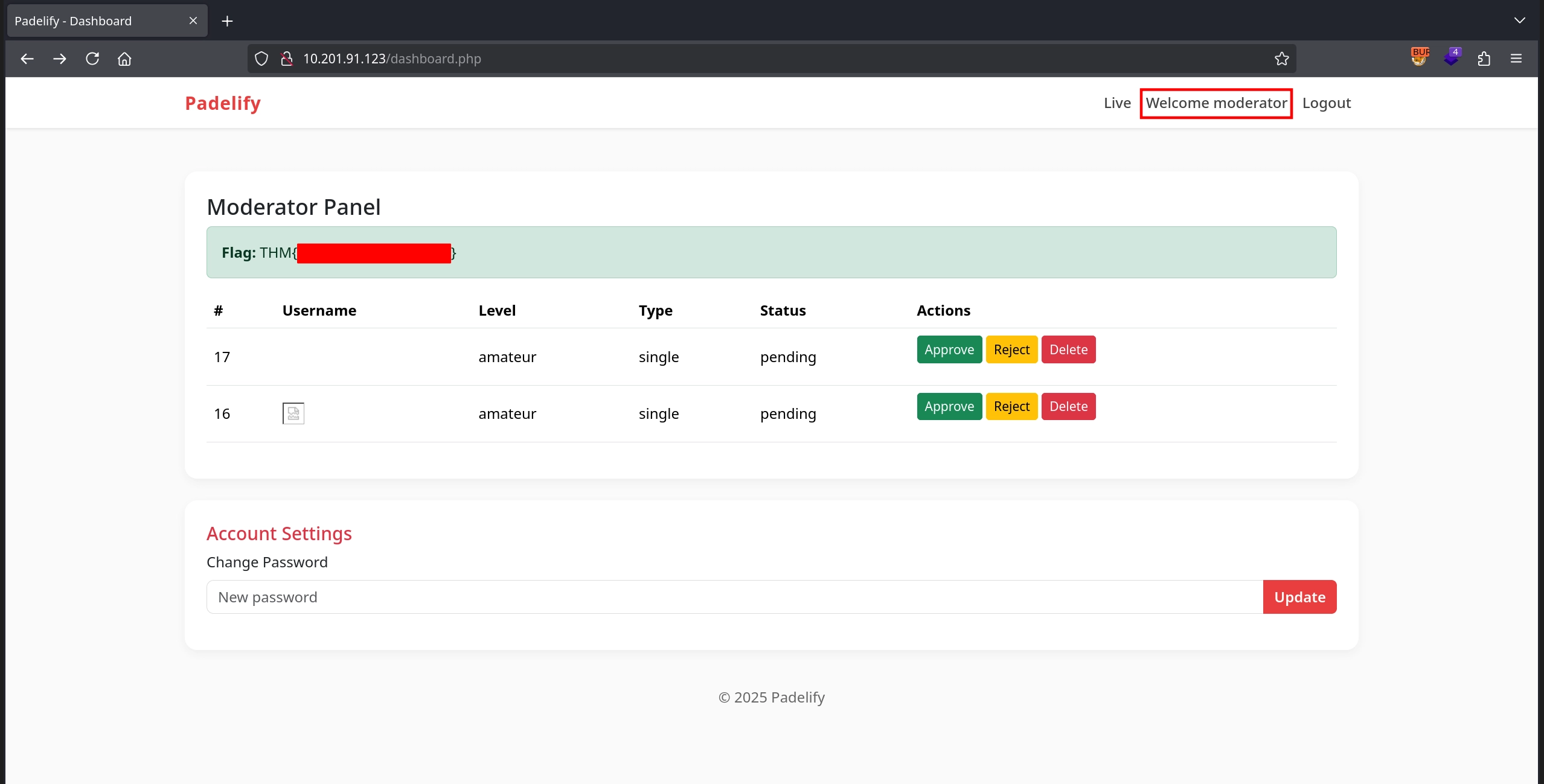Delete registration number 17
The image size is (1544, 784).
1068,349
